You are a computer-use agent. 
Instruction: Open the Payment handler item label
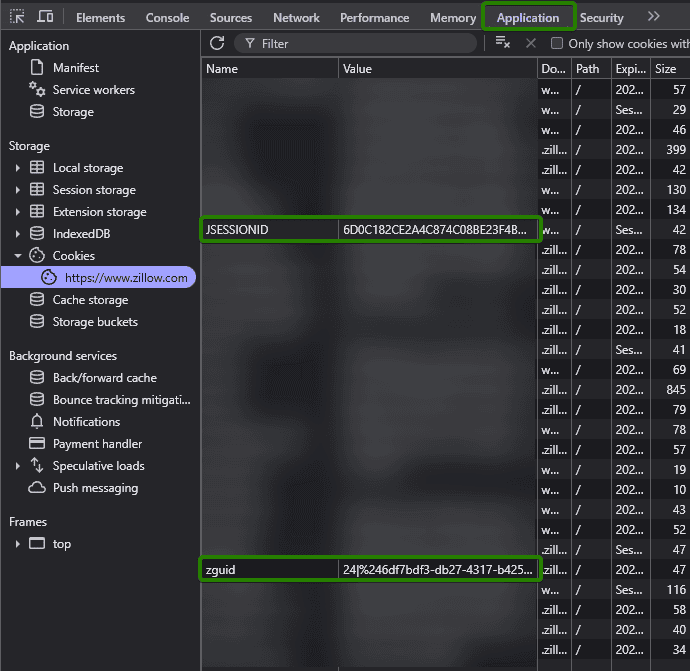tap(97, 444)
